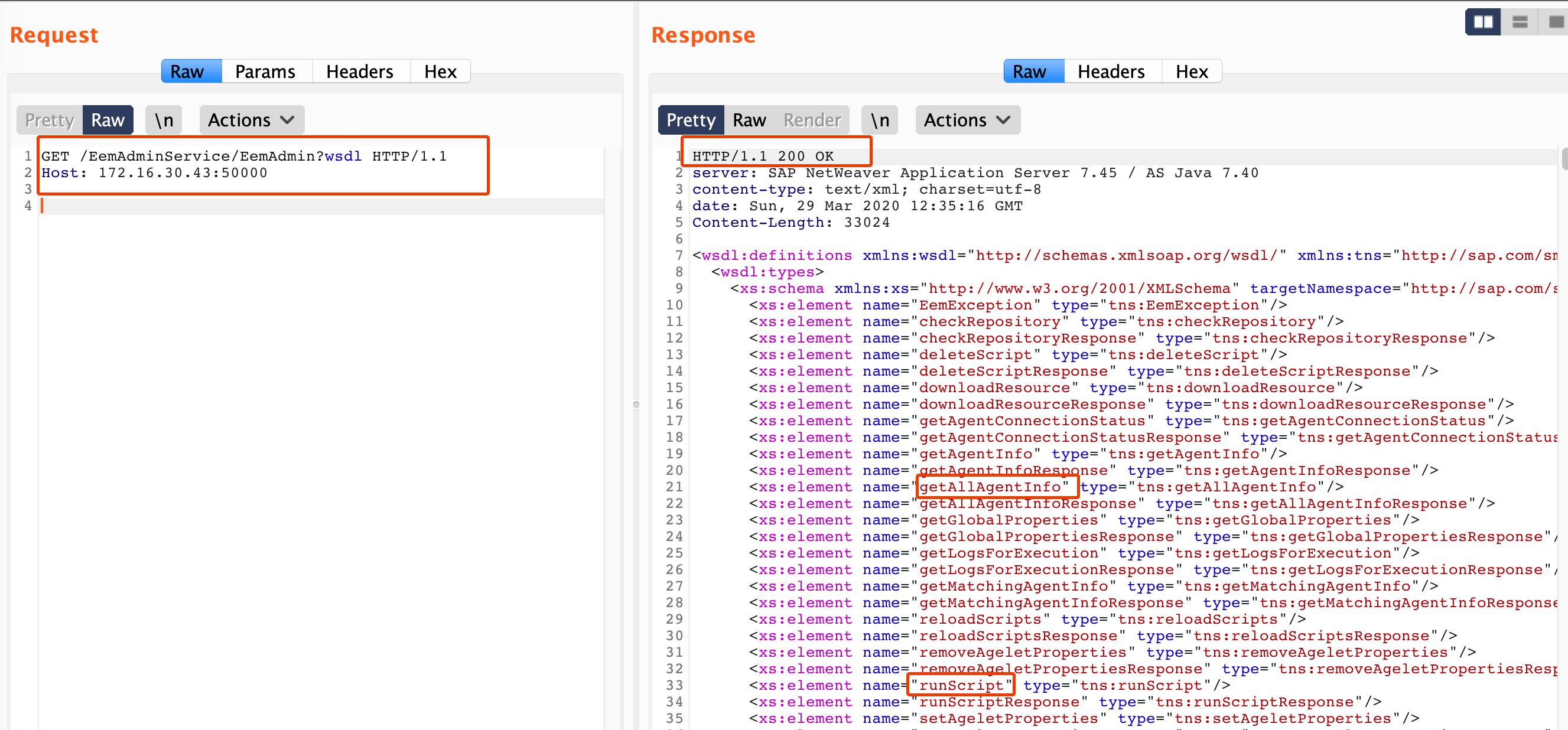Select the request Raw editor button

pos(108,120)
